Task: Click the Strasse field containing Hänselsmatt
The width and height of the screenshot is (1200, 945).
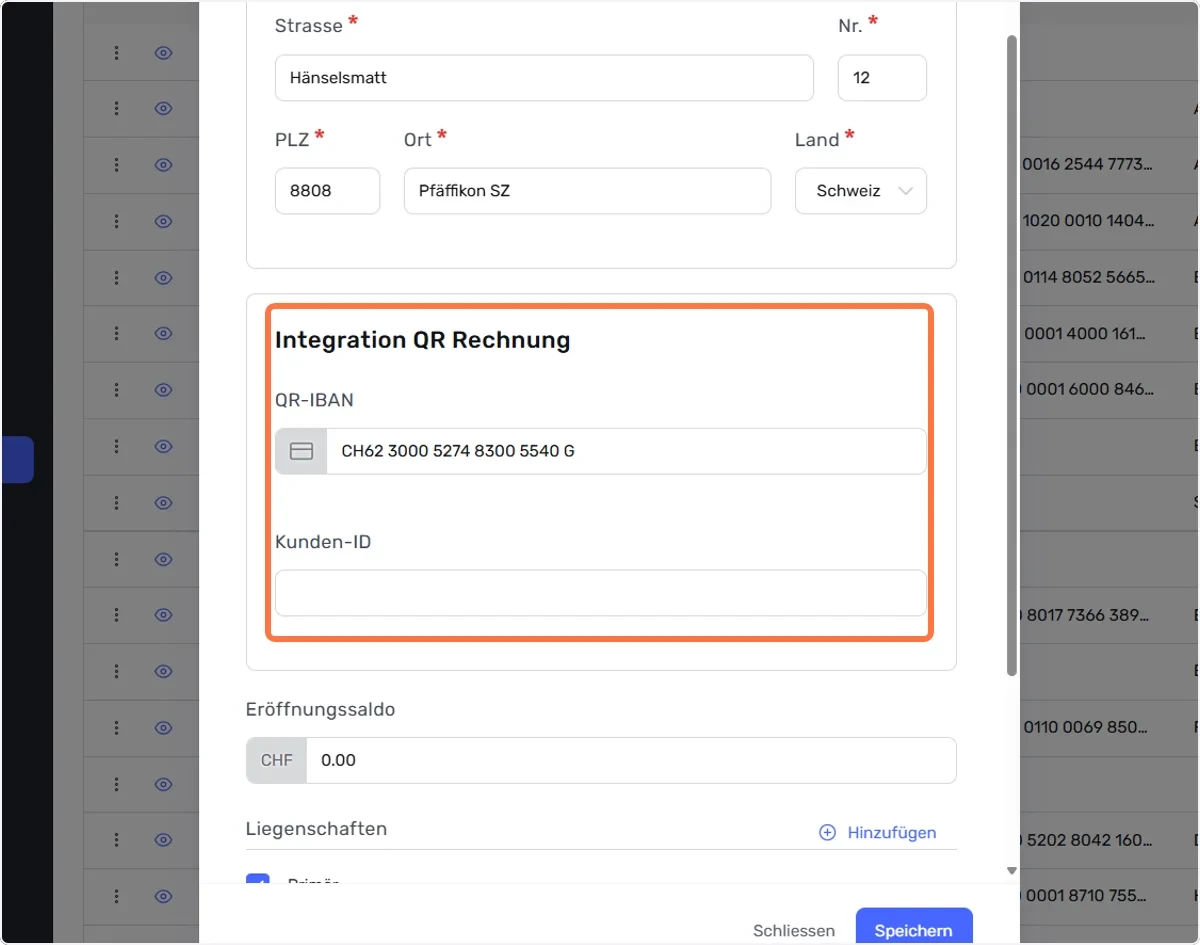Action: (x=544, y=78)
